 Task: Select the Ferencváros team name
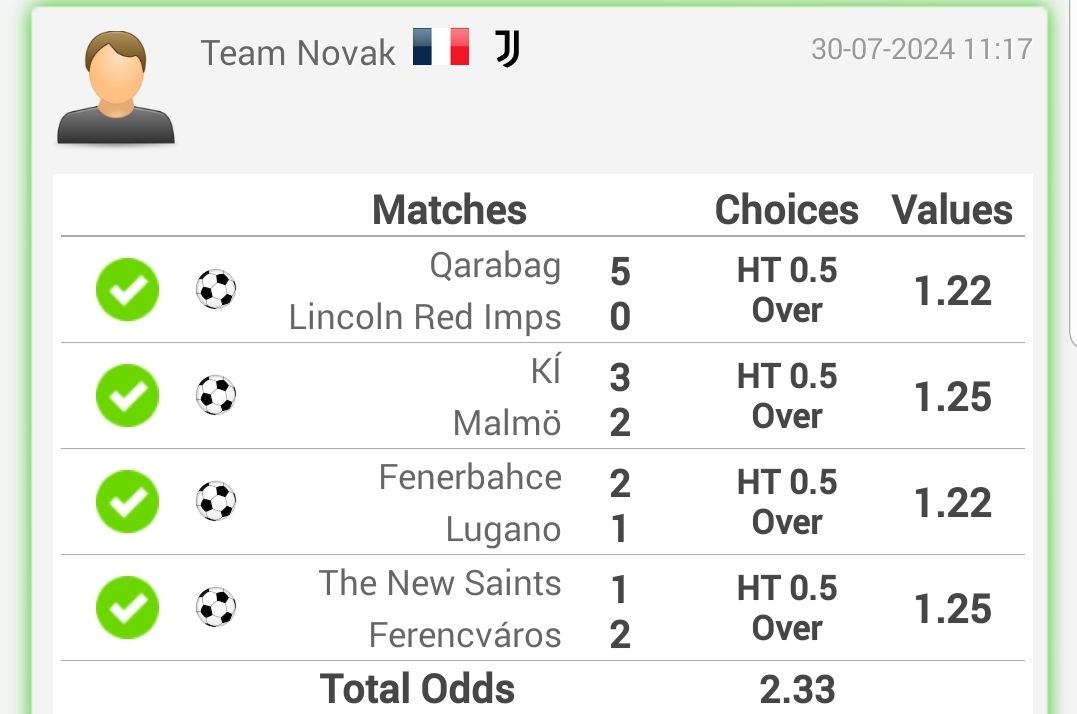coord(465,635)
